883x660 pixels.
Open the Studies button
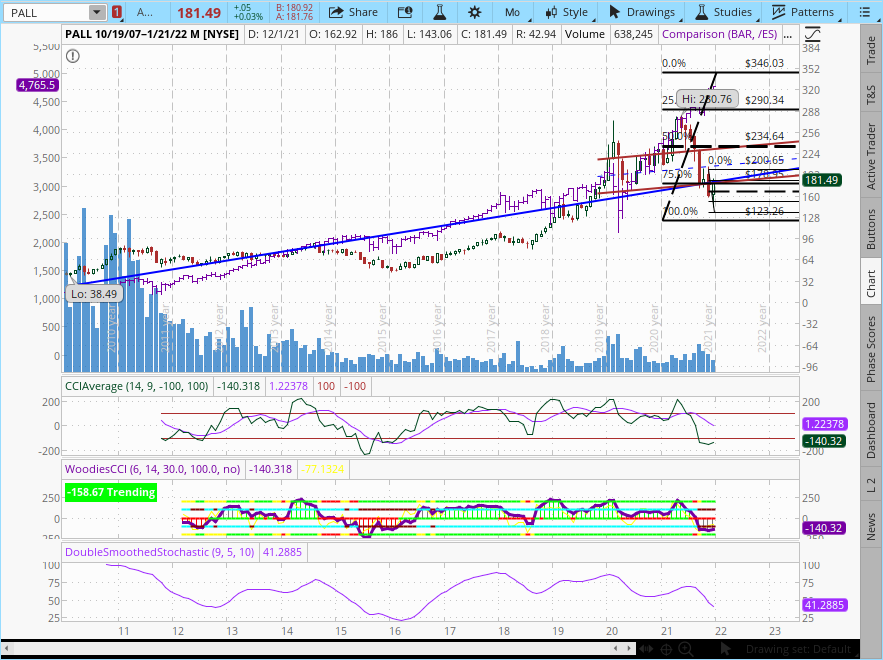tap(724, 12)
